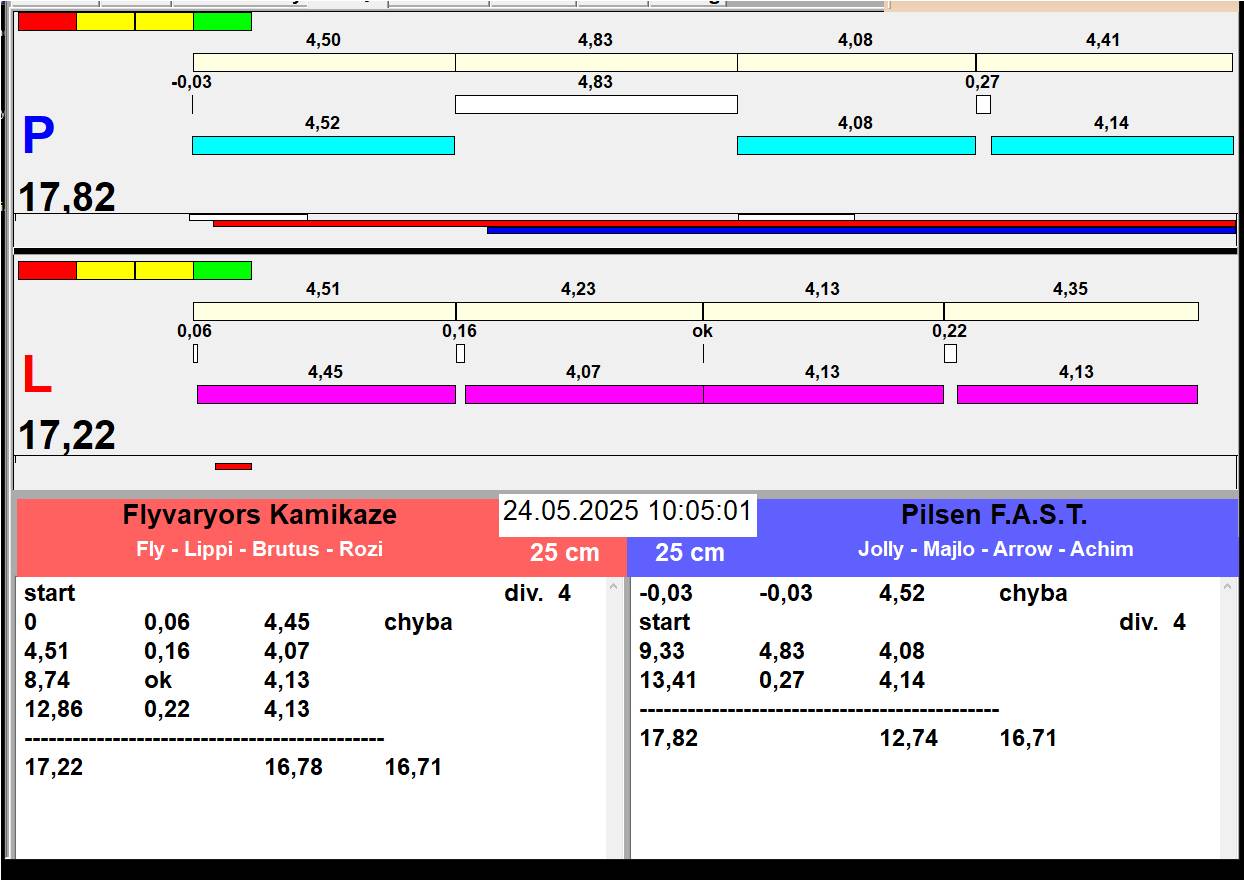Screen dimensions: 1244x880
Task: Click the start label in Pilsen results
Action: (x=665, y=622)
